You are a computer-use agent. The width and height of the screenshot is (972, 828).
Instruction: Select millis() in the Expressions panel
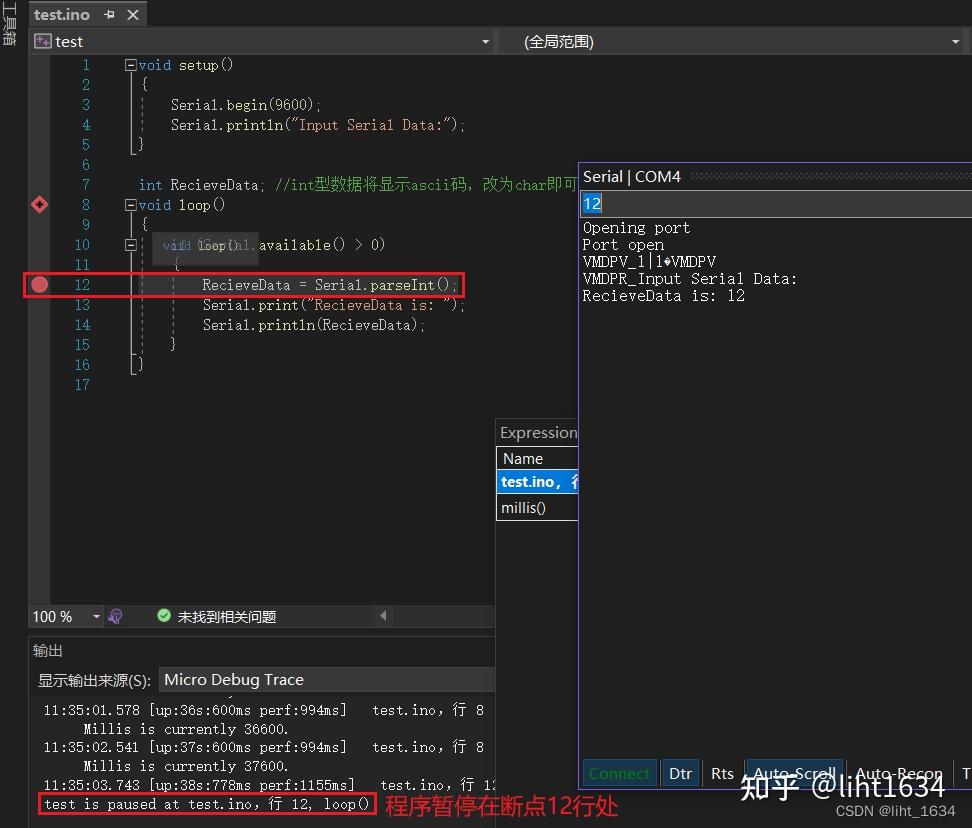click(523, 507)
